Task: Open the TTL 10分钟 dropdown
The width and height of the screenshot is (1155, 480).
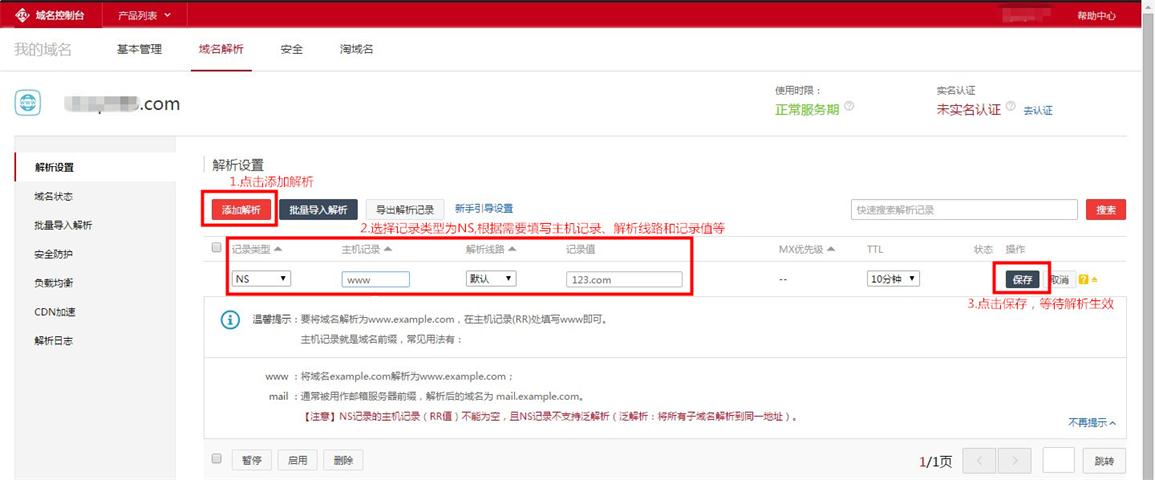Action: click(893, 279)
